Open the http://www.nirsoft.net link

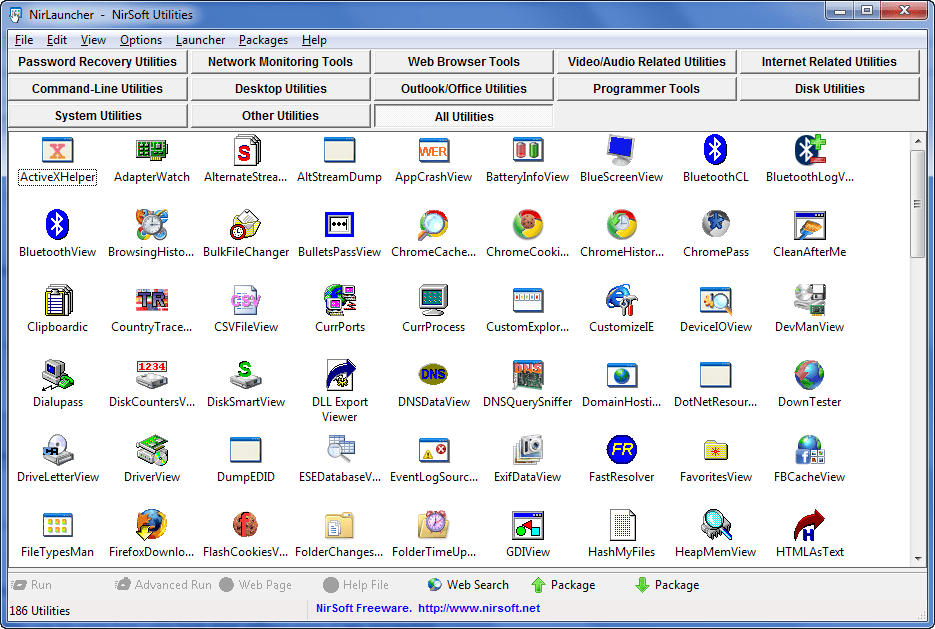tap(479, 608)
